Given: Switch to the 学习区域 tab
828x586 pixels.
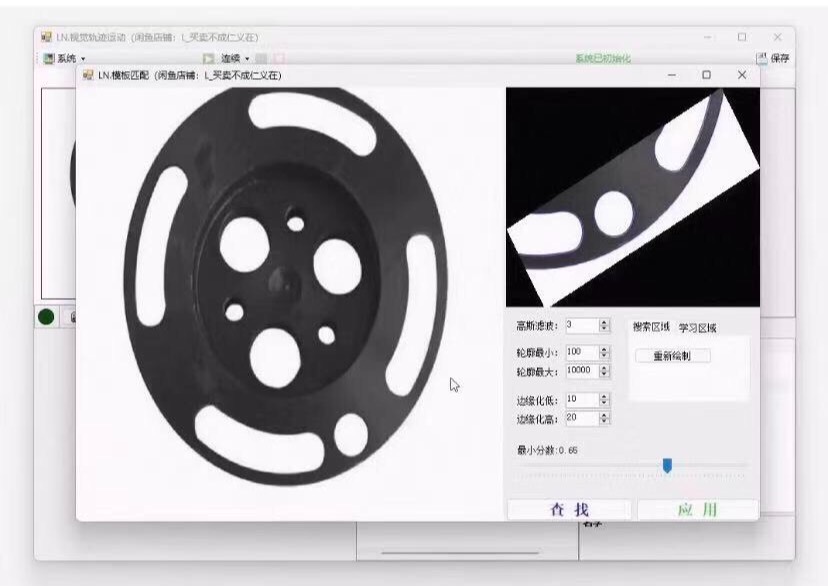Looking at the screenshot, I should pyautogui.click(x=698, y=327).
